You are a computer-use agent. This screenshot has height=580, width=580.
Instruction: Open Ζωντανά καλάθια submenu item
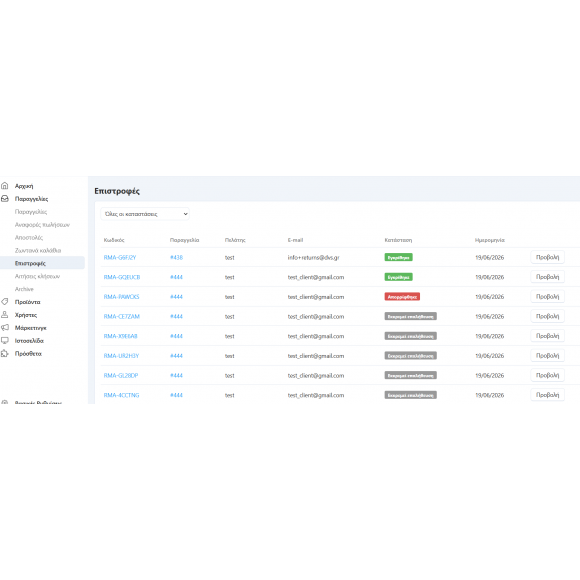click(x=38, y=250)
